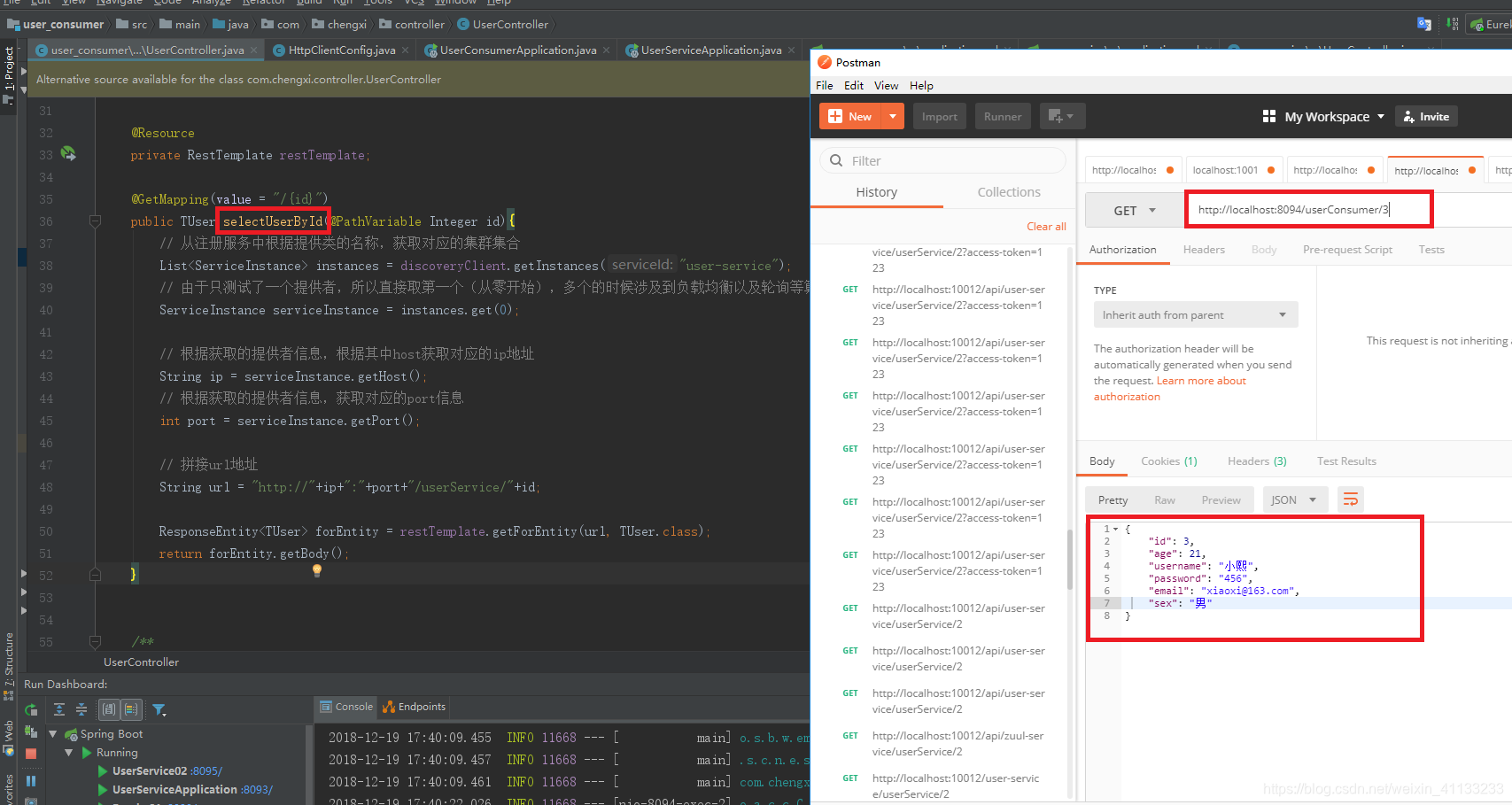This screenshot has width=1512, height=805.
Task: Click the Expand All icon in Run Dashboard
Action: [59, 709]
